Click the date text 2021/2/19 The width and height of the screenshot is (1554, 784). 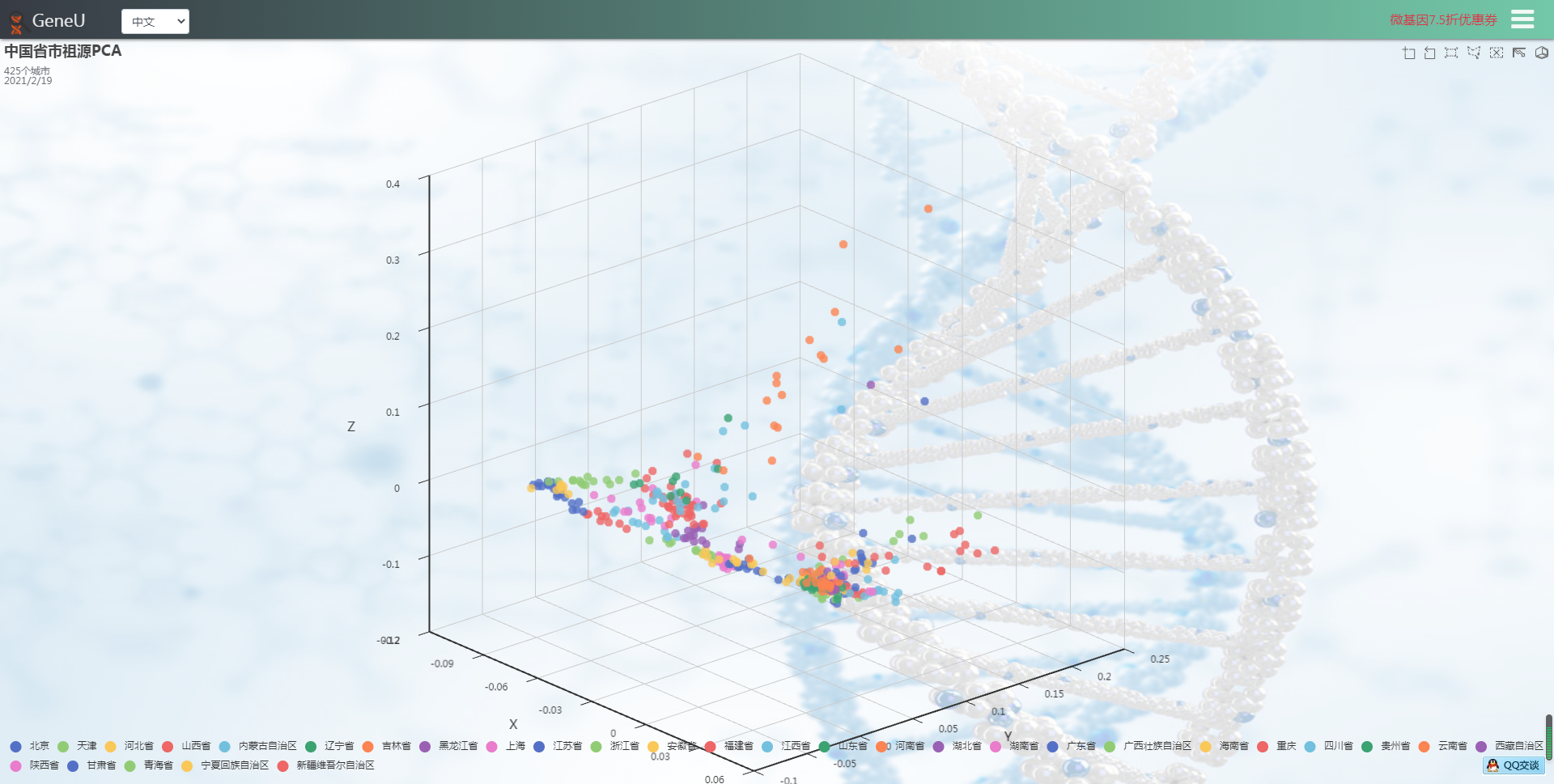(28, 81)
